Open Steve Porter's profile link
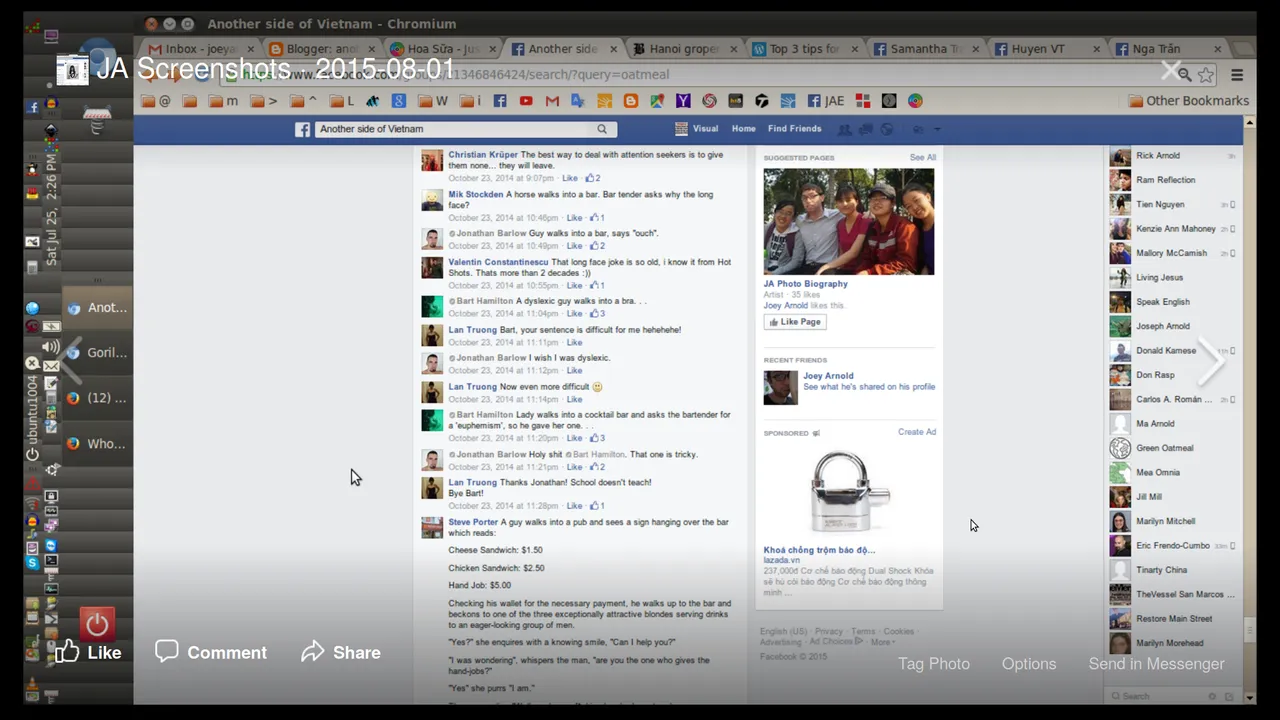 (x=473, y=522)
